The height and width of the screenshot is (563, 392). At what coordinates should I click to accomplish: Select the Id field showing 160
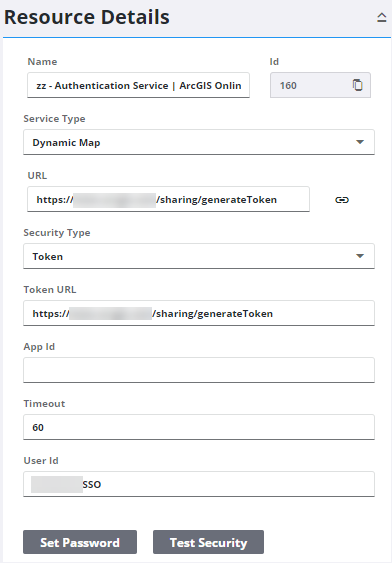[x=320, y=85]
